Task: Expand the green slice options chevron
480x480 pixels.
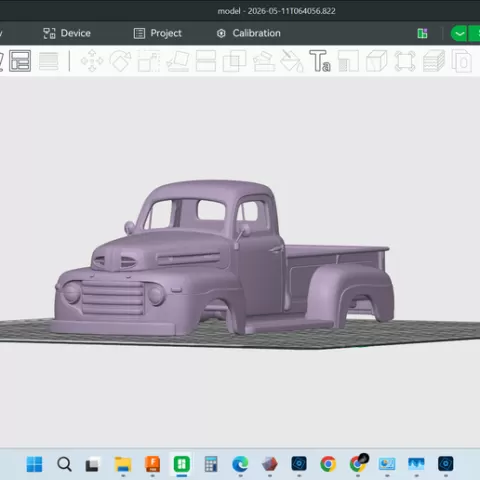Action: coord(459,34)
